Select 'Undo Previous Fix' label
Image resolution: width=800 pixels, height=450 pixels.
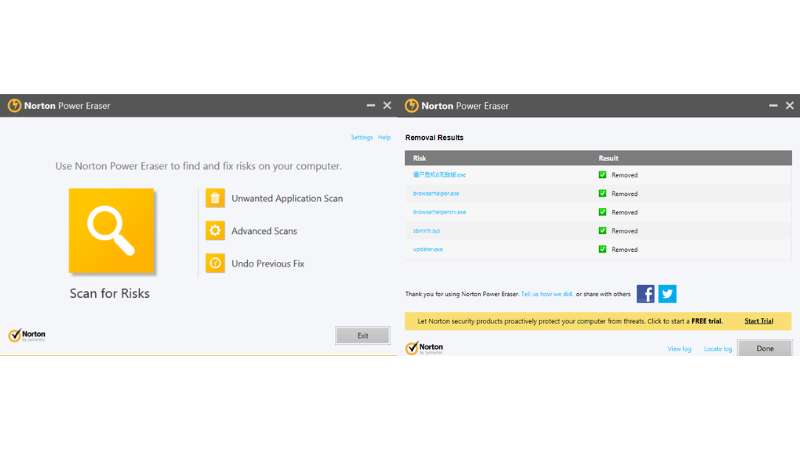coord(268,264)
